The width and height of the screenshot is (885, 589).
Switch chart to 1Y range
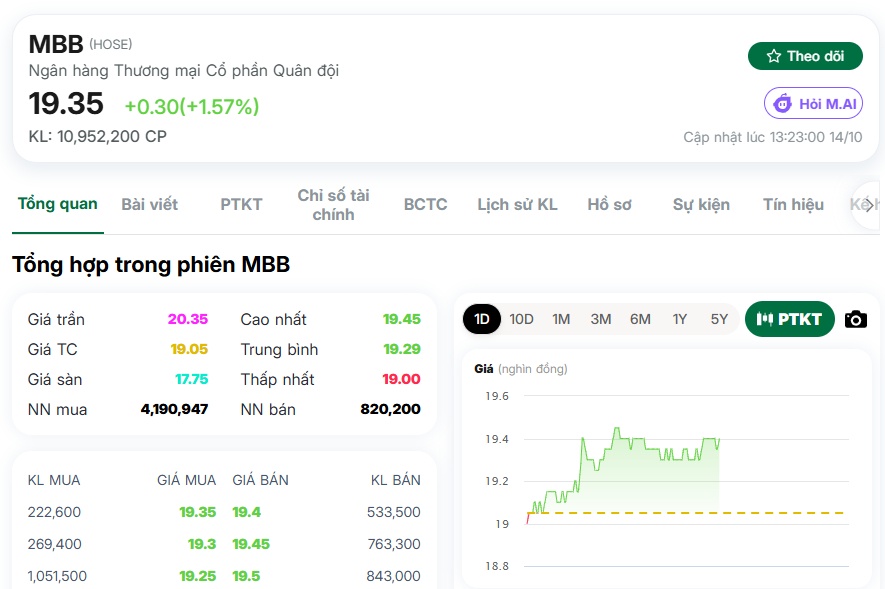(680, 319)
